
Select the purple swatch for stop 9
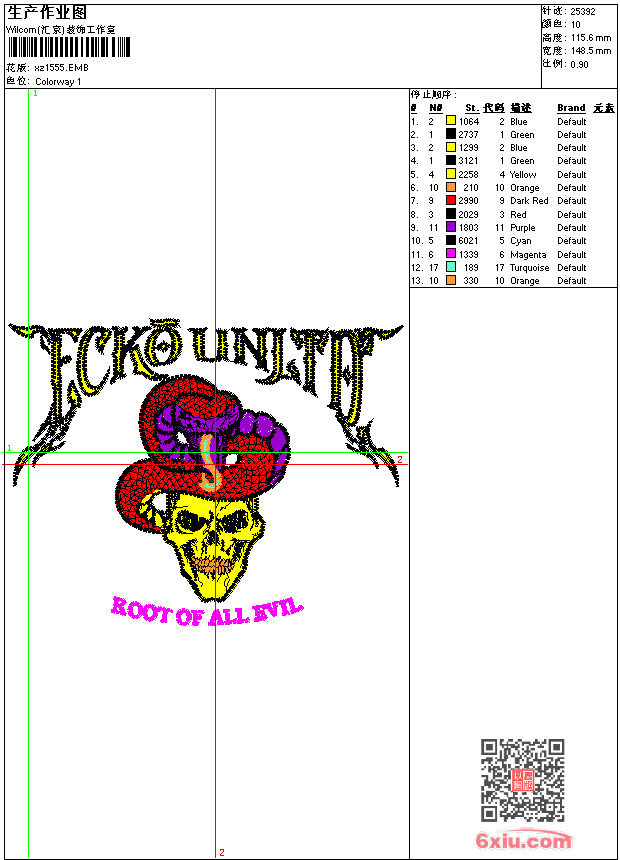tap(450, 227)
